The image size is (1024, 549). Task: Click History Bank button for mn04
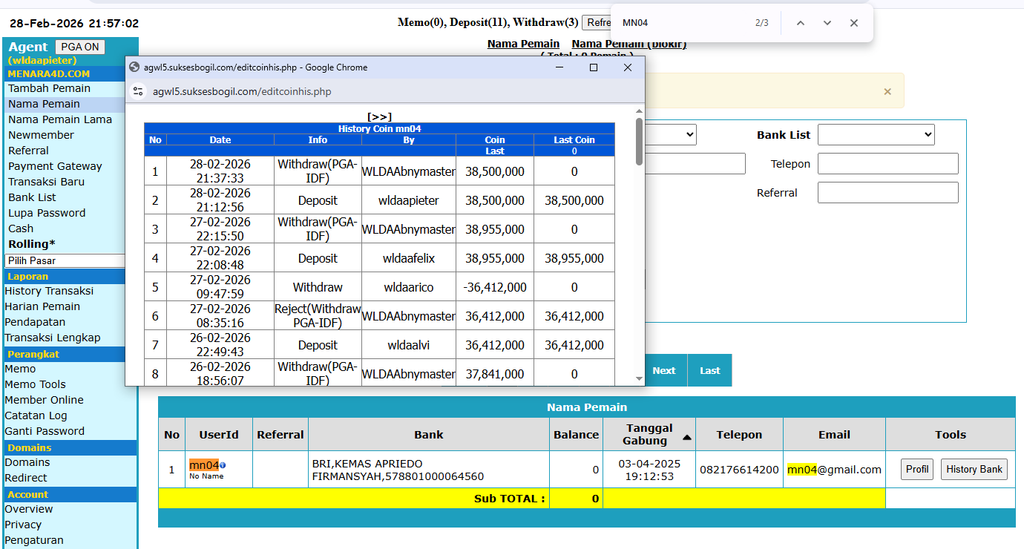[974, 469]
